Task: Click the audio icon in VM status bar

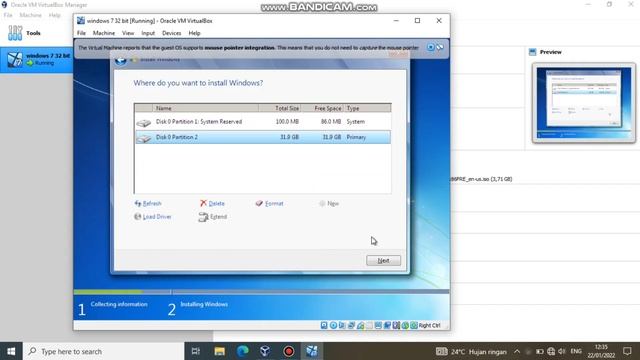Action: click(342, 325)
